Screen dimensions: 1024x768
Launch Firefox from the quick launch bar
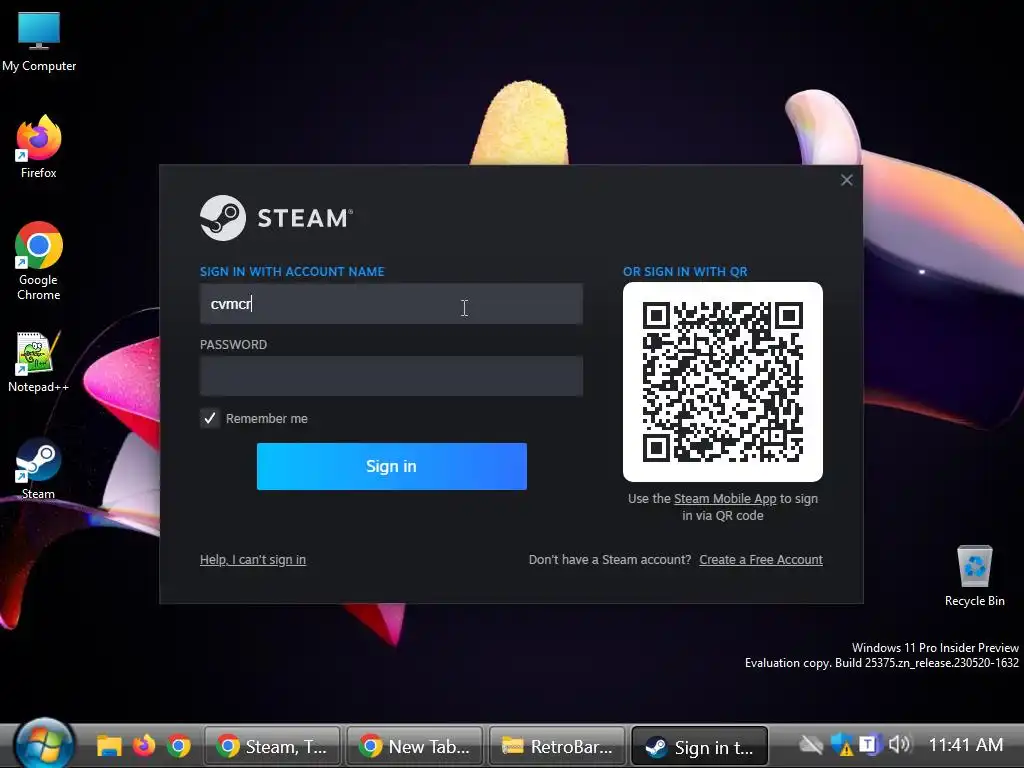pos(144,746)
